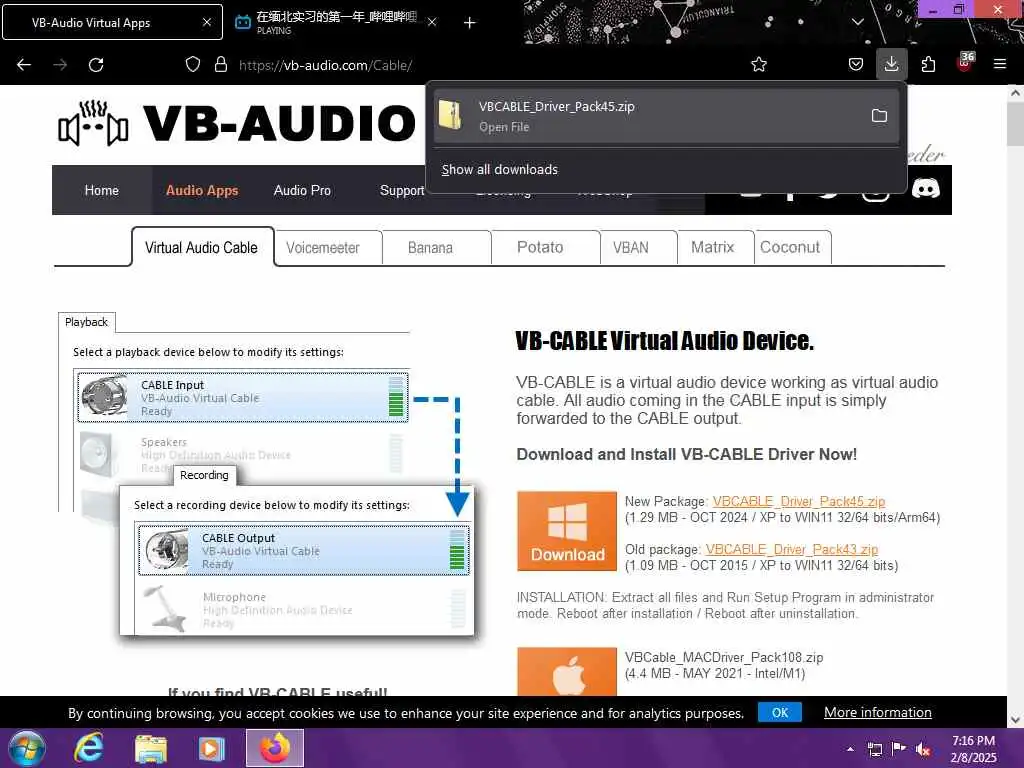Click the padlock site info icon
Screen dimensions: 1024x768
coord(221,65)
